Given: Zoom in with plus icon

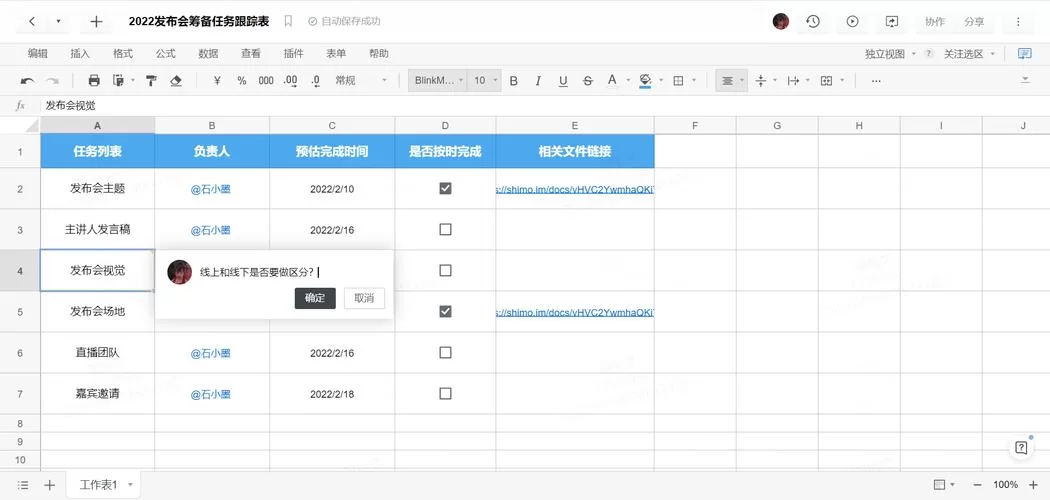Looking at the screenshot, I should pos(1032,484).
